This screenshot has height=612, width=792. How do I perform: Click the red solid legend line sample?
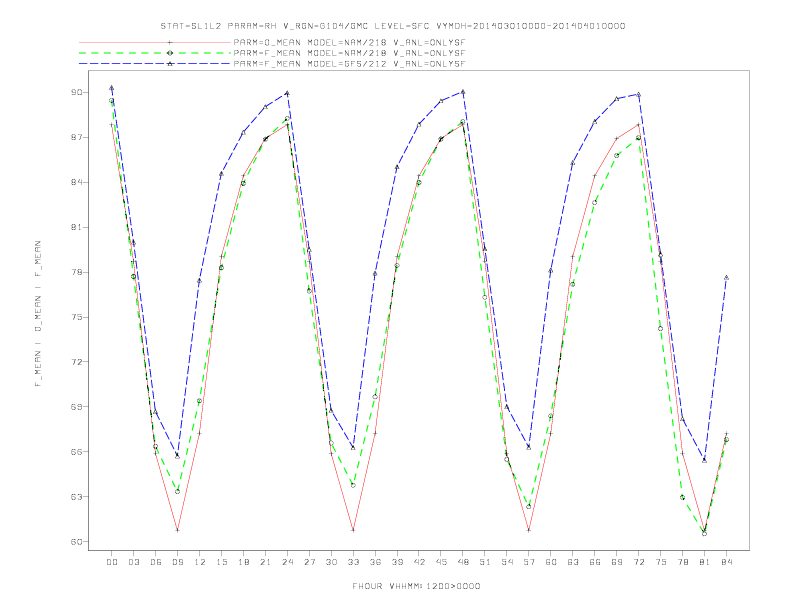pos(155,42)
